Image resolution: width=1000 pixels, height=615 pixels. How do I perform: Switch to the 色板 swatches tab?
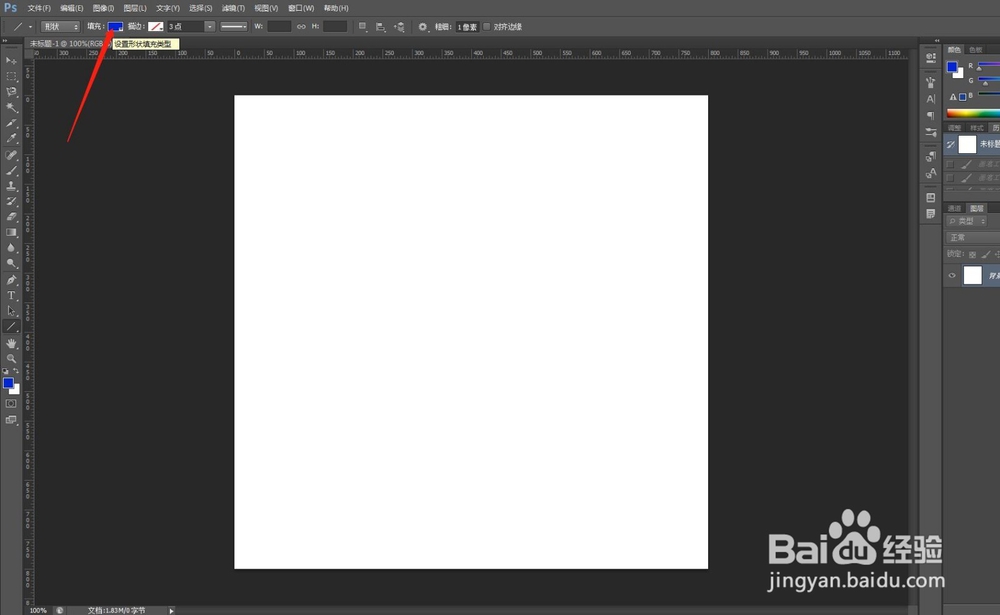tap(976, 50)
